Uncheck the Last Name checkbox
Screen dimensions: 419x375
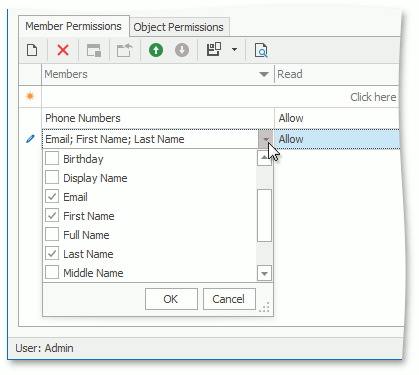coord(52,253)
